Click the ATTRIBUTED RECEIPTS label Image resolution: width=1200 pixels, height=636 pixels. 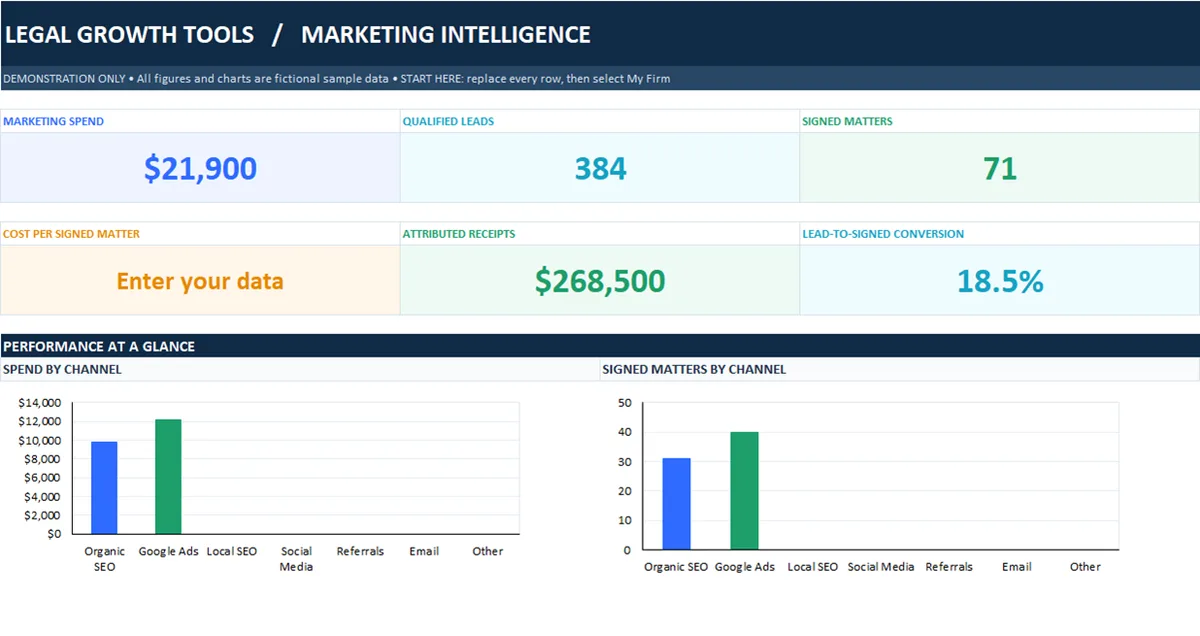pyautogui.click(x=459, y=234)
